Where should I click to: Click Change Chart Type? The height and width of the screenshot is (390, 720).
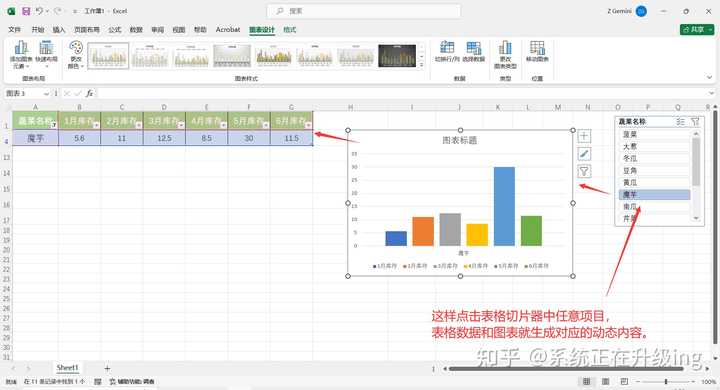[x=505, y=55]
